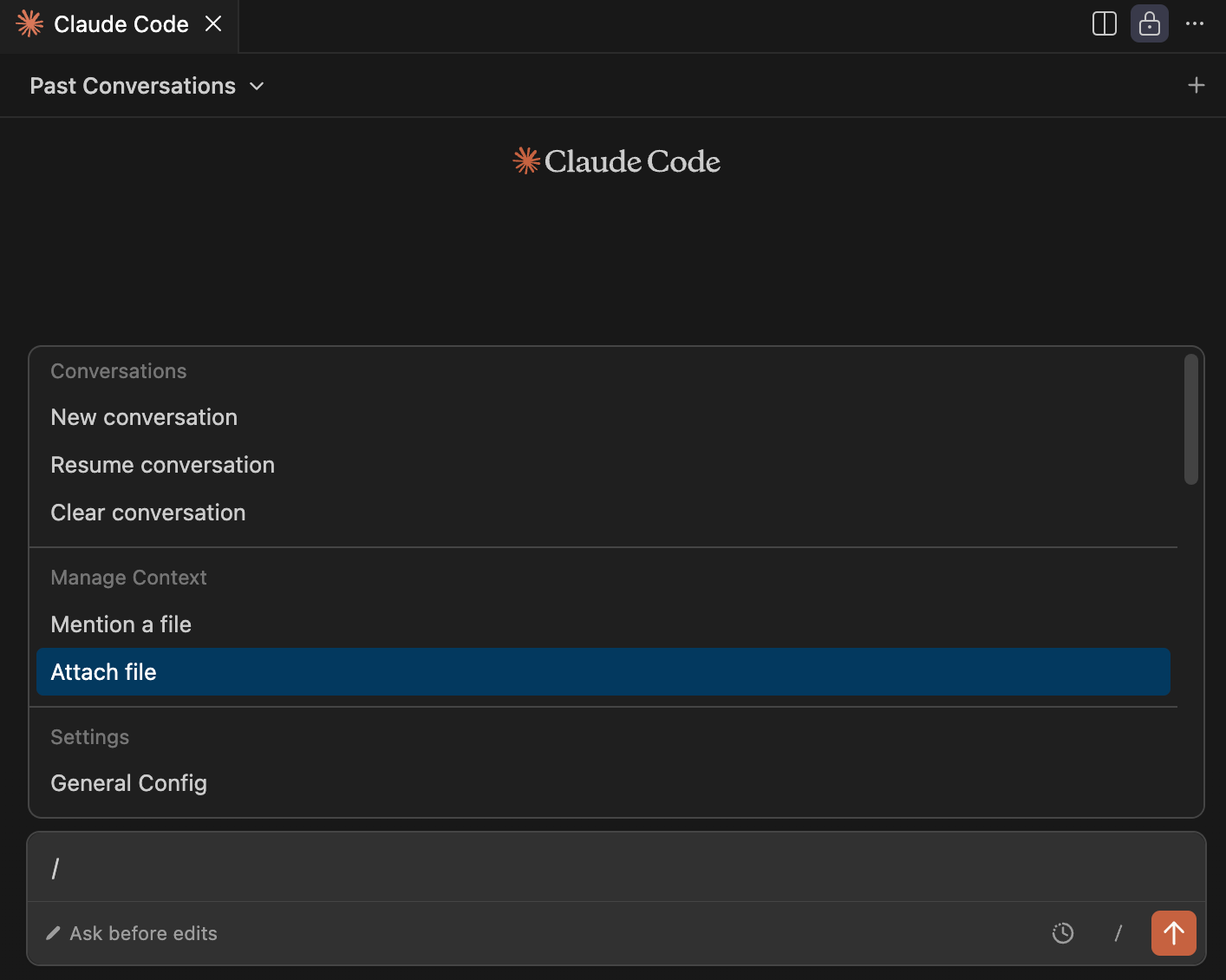The height and width of the screenshot is (980, 1226).
Task: Toggle the lock icon in top bar
Action: click(x=1149, y=23)
